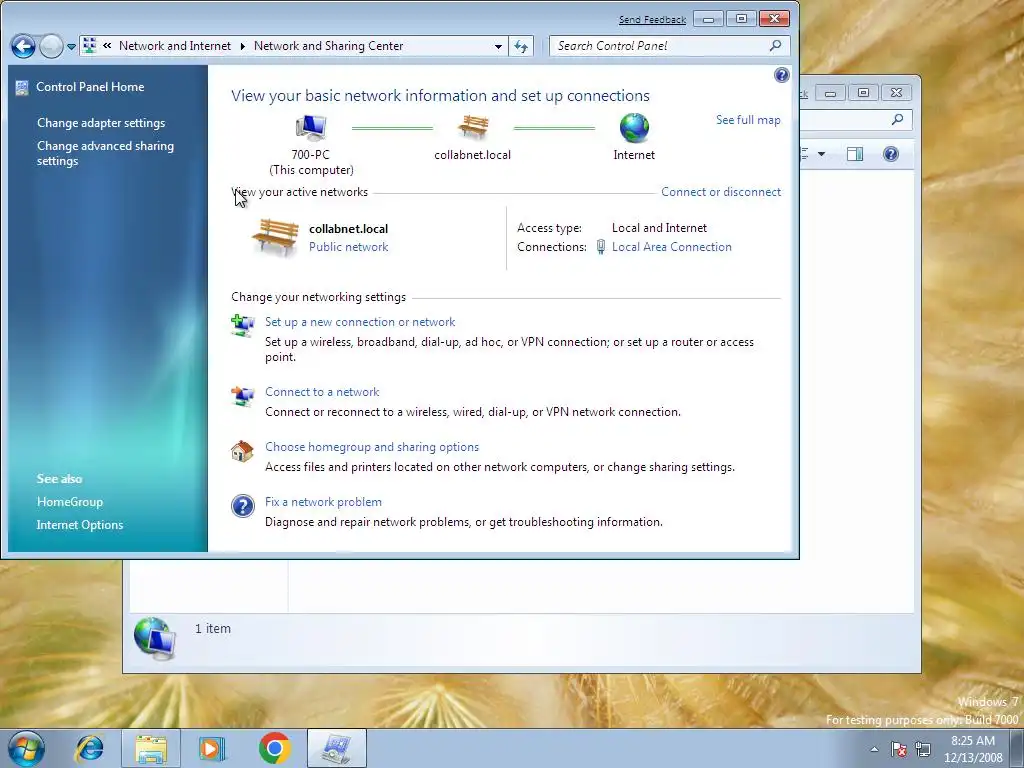Open Local Area Connection link
Image resolution: width=1024 pixels, height=768 pixels.
pos(671,247)
